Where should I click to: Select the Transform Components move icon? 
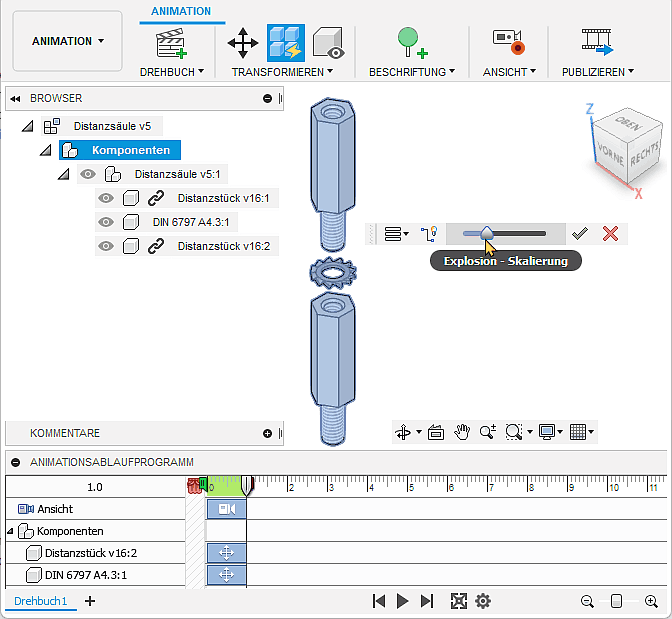point(242,42)
